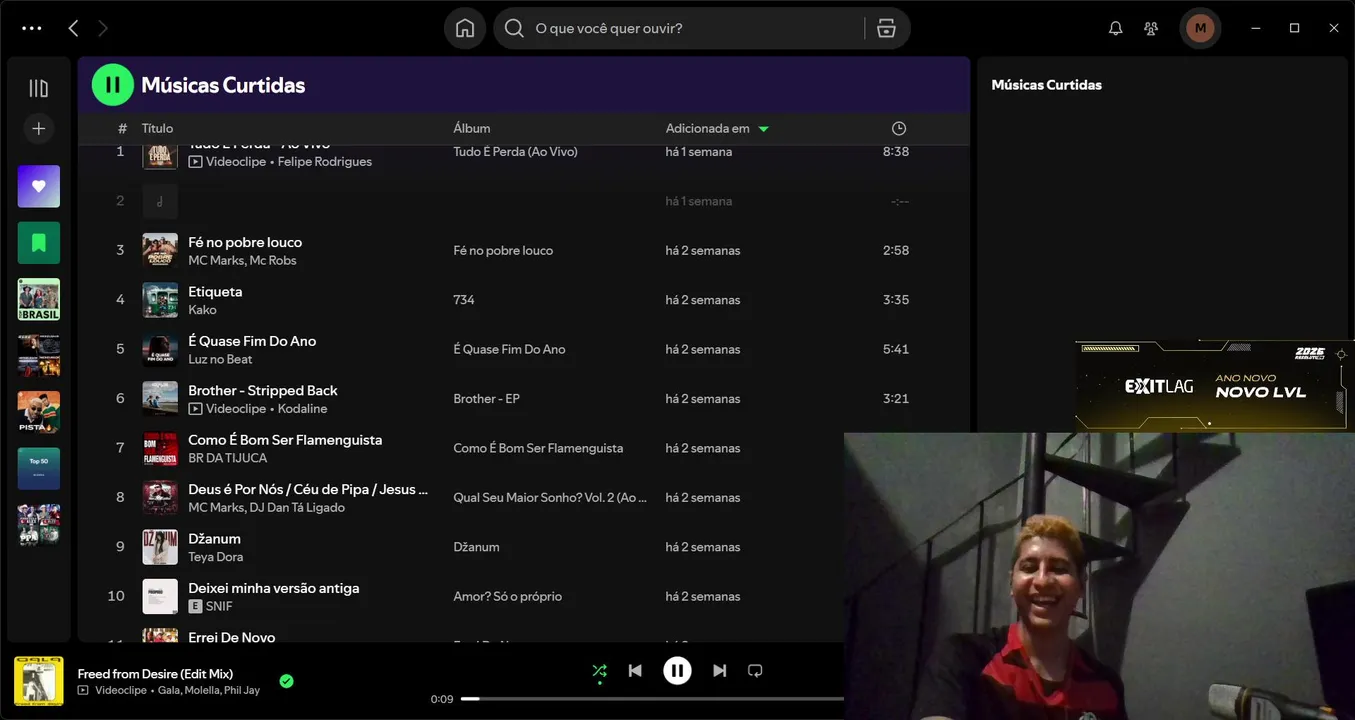Image resolution: width=1355 pixels, height=720 pixels.
Task: Sort by the # column header
Action: [122, 128]
